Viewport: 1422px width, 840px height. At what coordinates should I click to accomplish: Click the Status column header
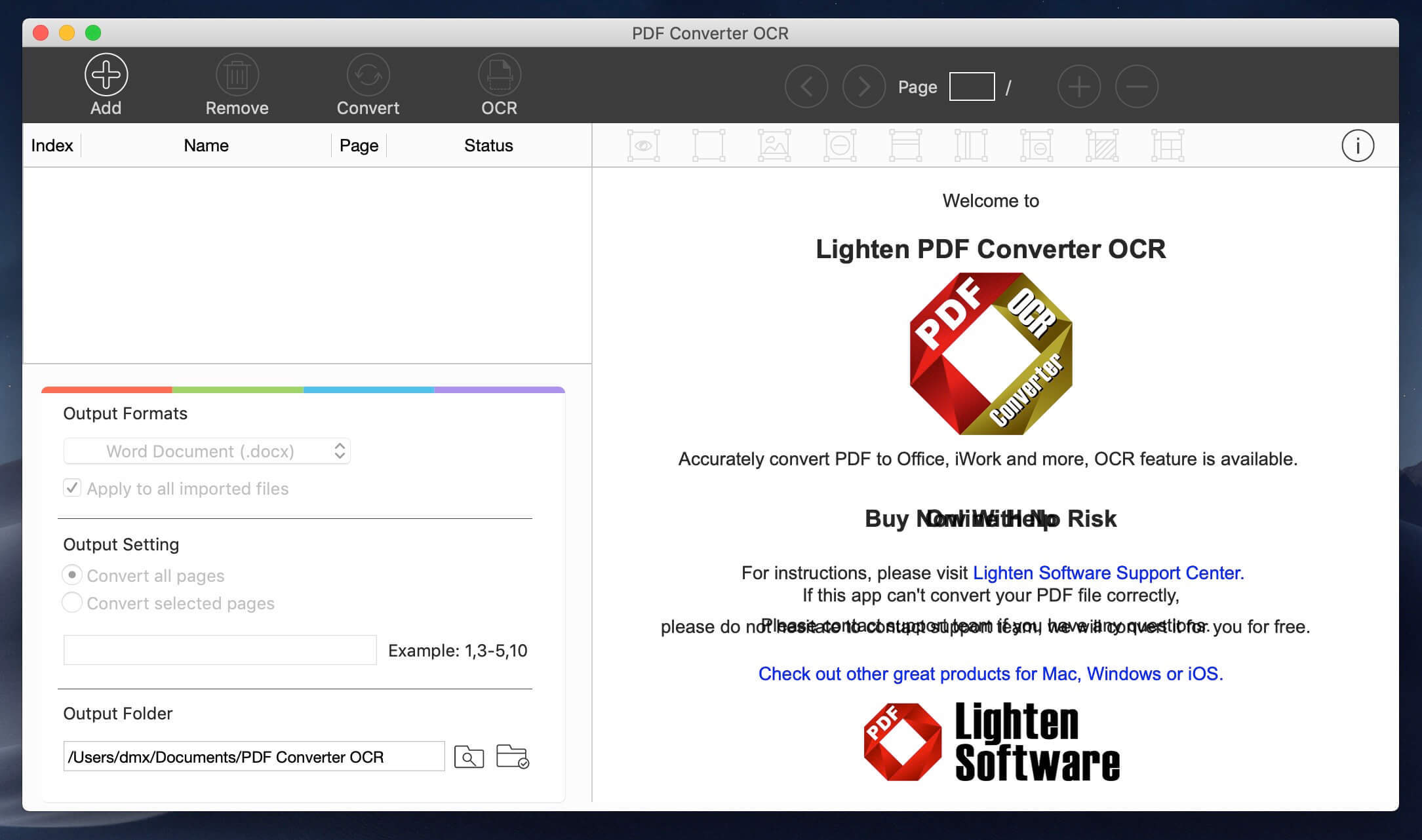488,145
